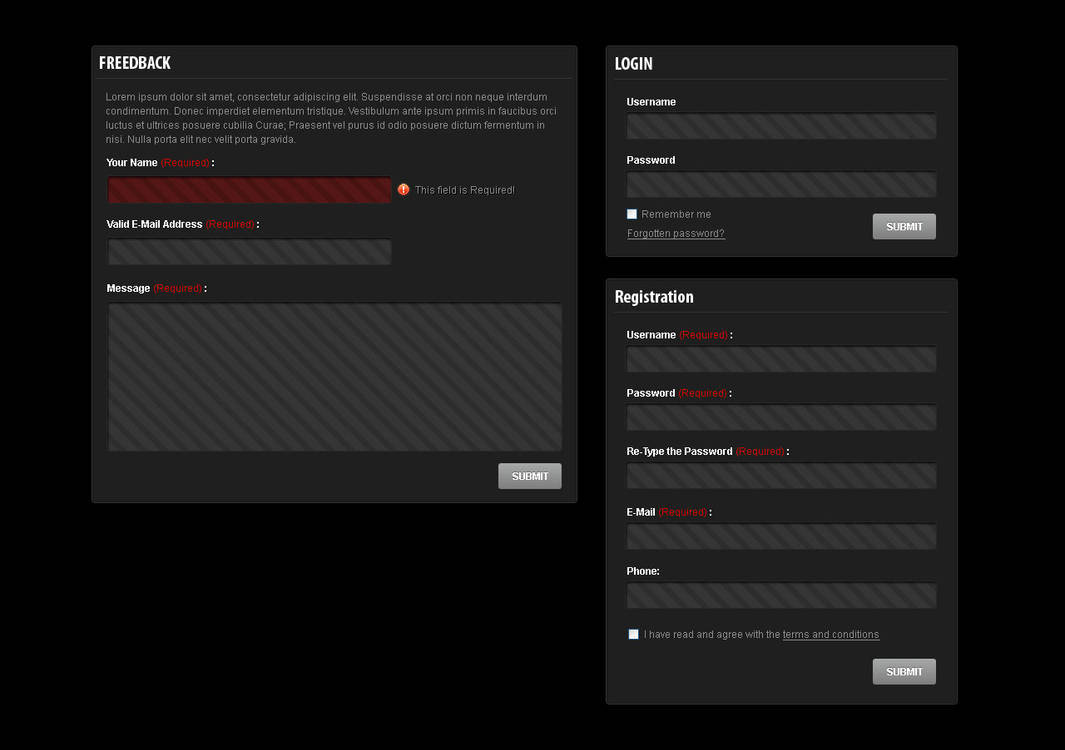Click the Registration Username field
This screenshot has width=1065, height=750.
click(x=780, y=359)
